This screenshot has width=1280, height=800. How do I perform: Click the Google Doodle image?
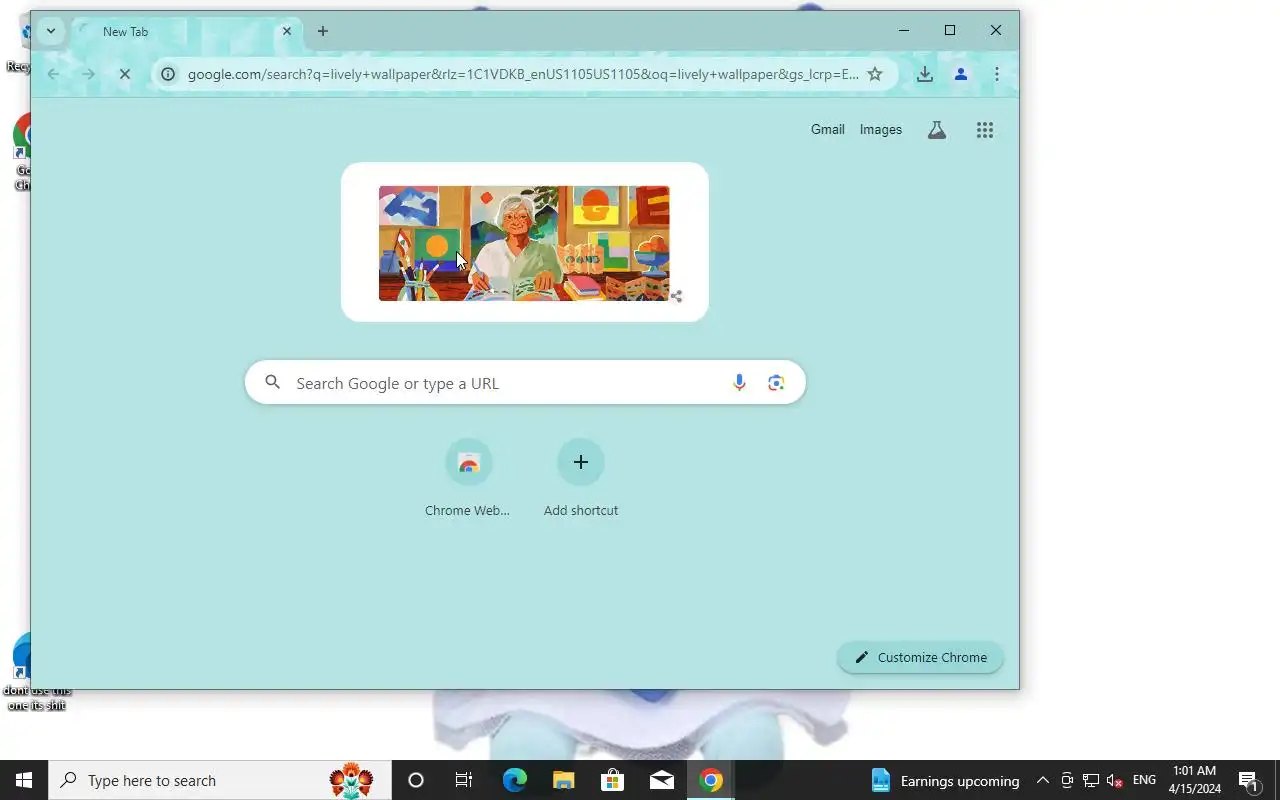tap(524, 243)
